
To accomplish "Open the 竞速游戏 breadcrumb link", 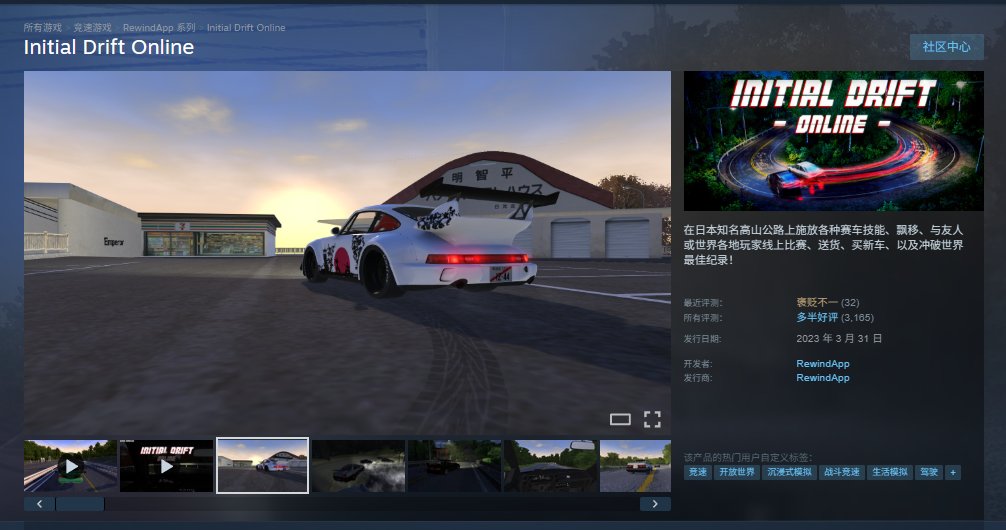I will pyautogui.click(x=92, y=28).
